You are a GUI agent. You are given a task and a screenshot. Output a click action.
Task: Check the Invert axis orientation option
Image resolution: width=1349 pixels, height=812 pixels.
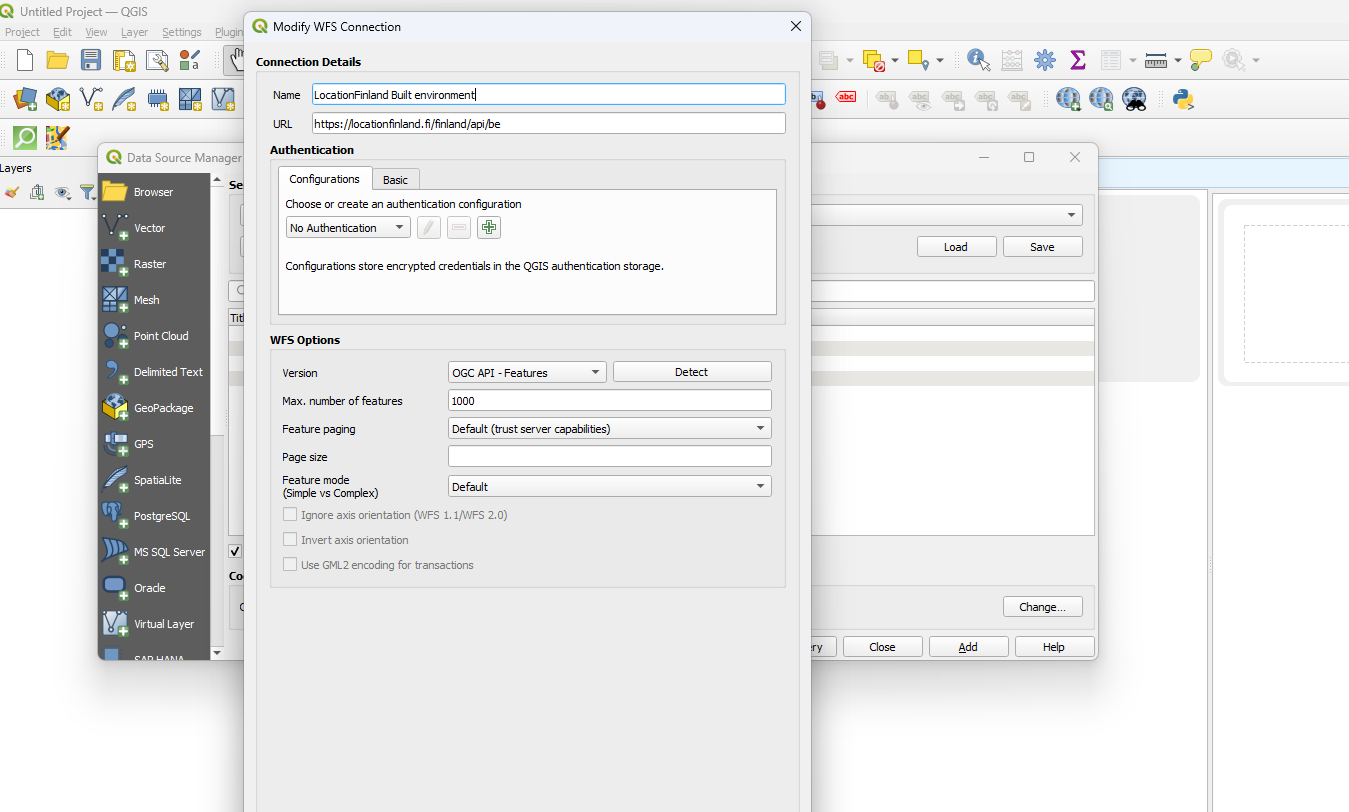290,539
